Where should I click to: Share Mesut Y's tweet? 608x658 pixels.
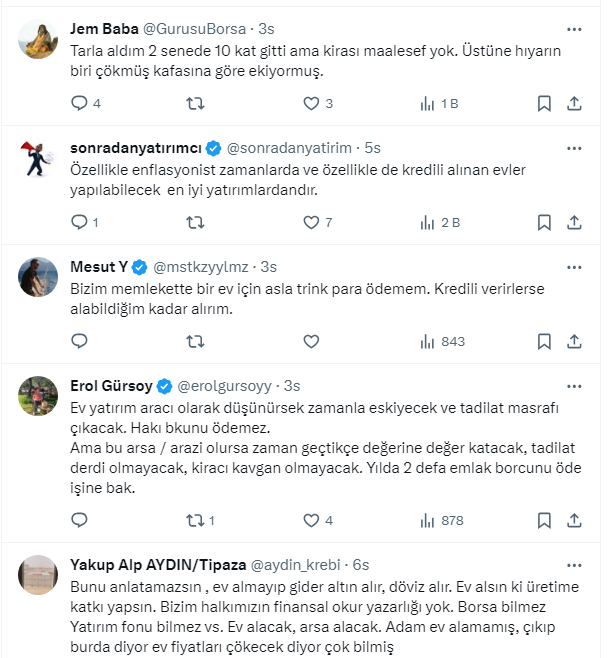pos(575,341)
